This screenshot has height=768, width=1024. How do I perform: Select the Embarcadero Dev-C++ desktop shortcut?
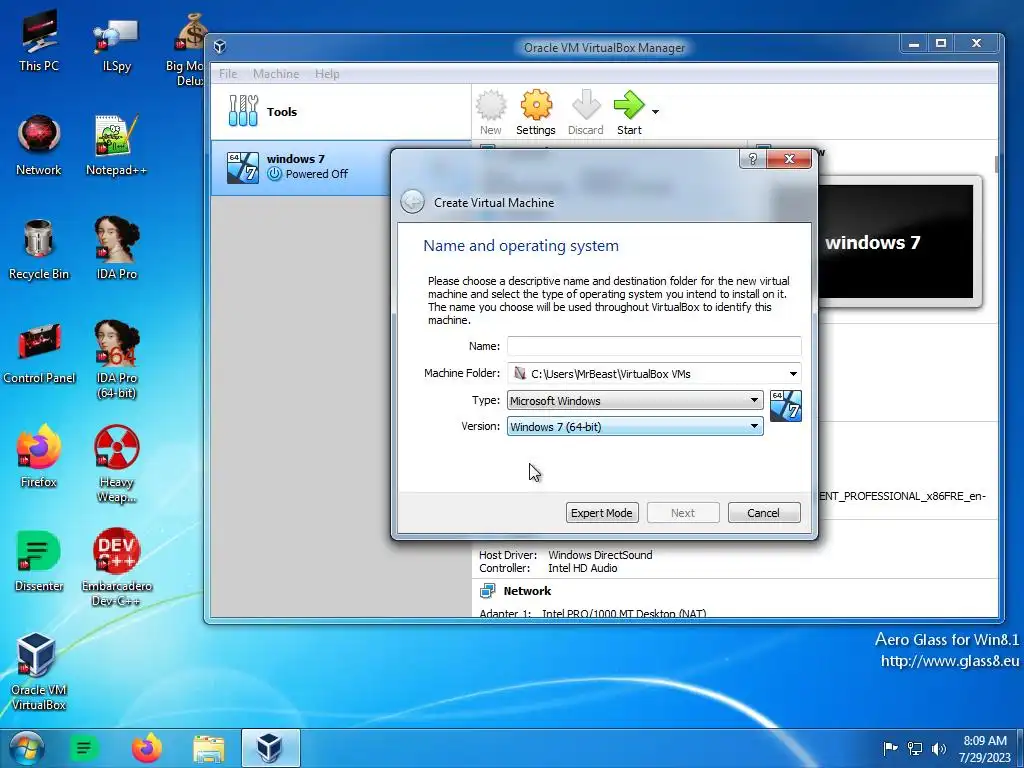116,567
